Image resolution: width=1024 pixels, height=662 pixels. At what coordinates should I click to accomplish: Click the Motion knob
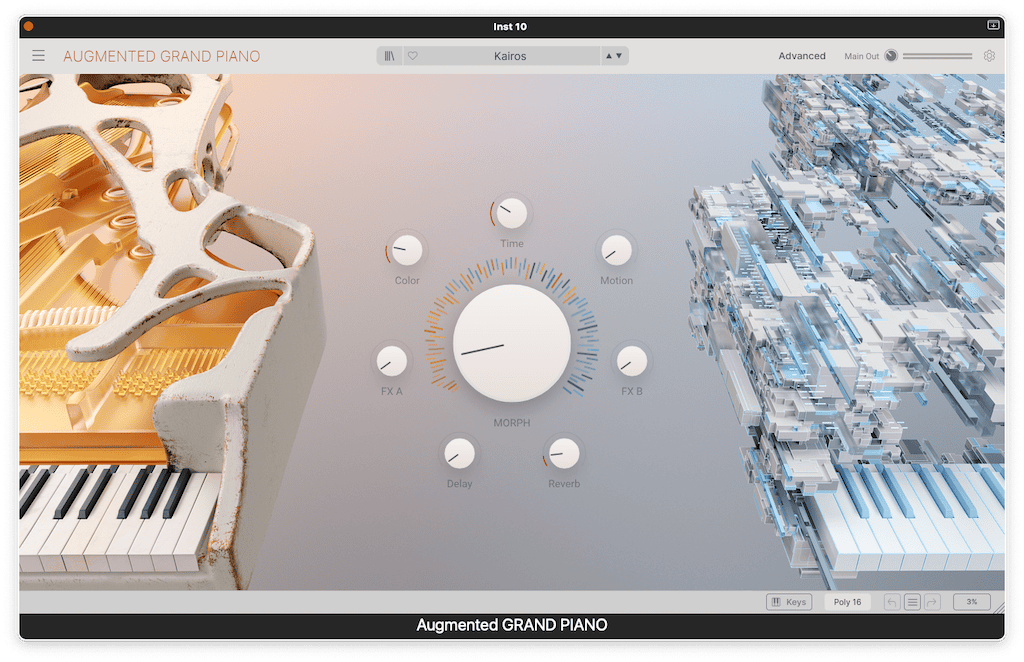pos(616,250)
